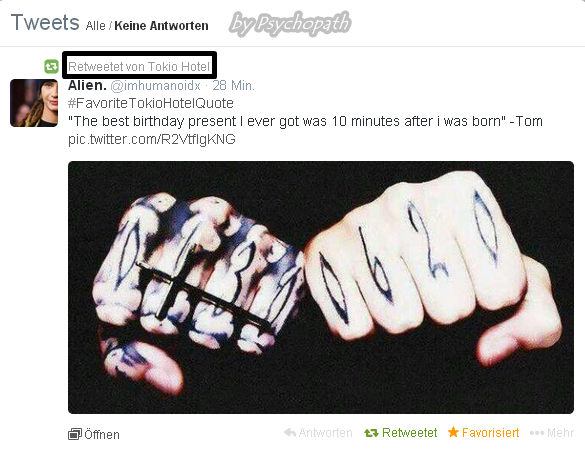Click the green retweet arrows icon
585x453 pixels.
(371, 433)
